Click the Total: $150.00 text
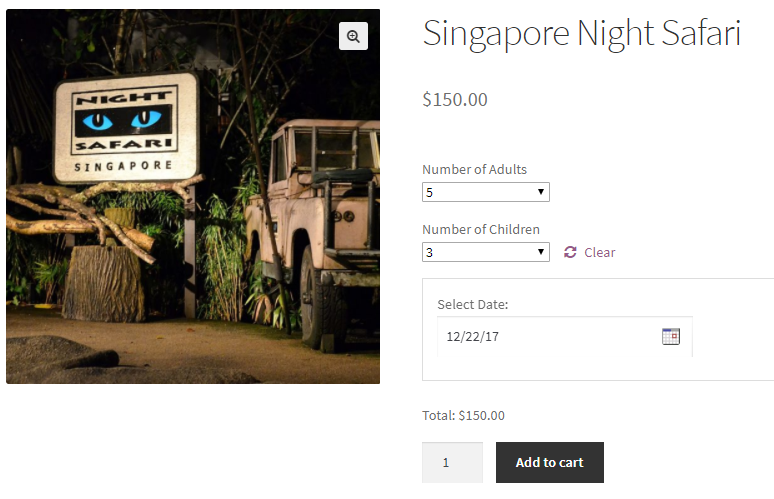774x499 pixels. click(x=463, y=415)
